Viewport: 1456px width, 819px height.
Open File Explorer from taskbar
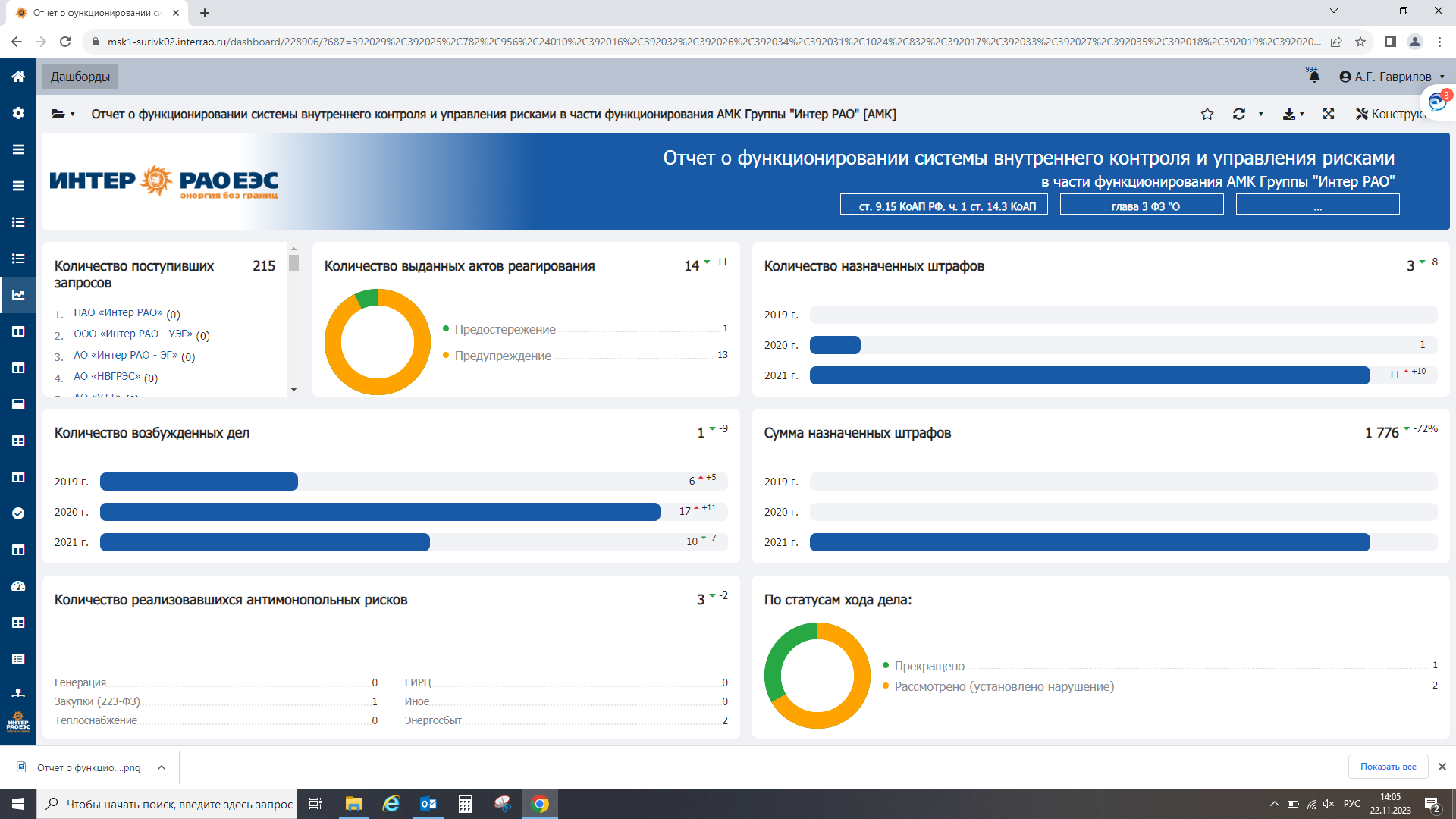click(x=354, y=804)
